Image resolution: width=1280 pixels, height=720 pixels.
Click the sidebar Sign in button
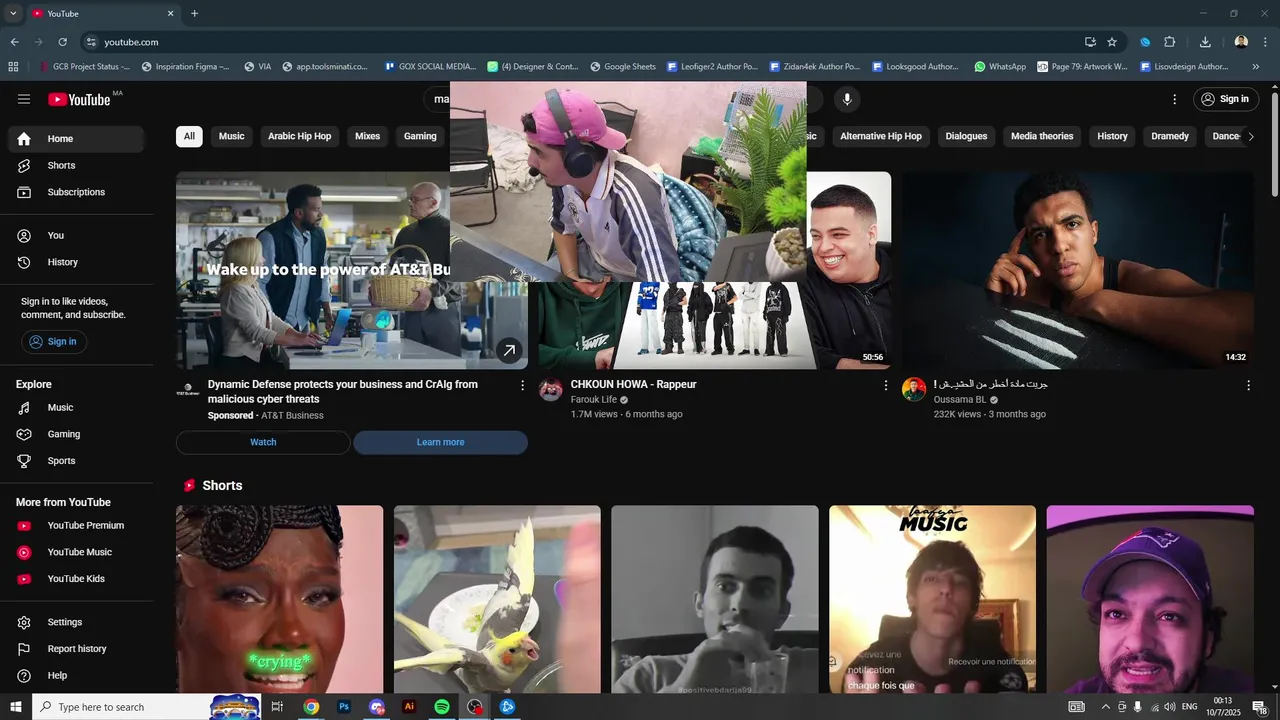[x=54, y=342]
